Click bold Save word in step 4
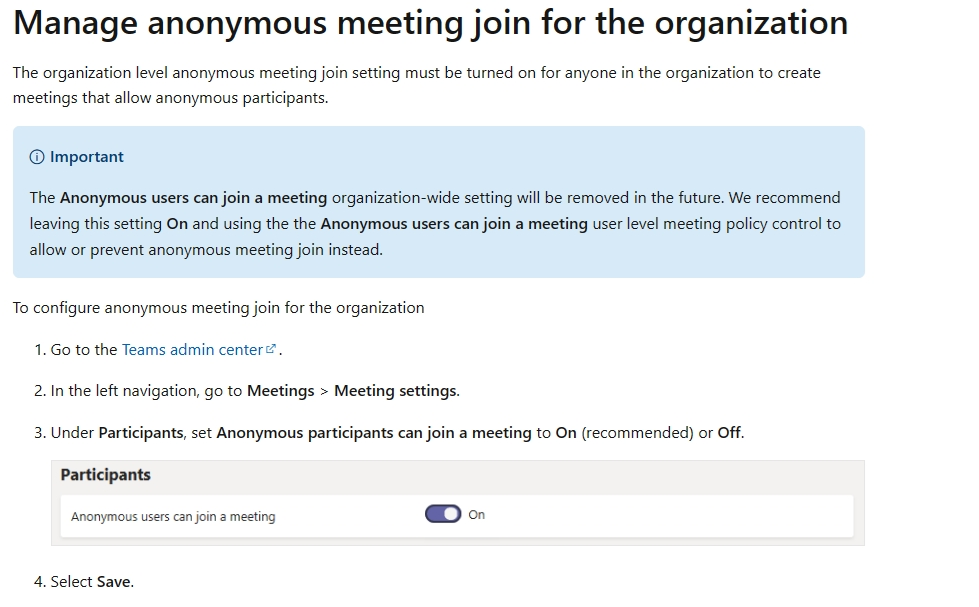The width and height of the screenshot is (979, 607). (x=114, y=582)
